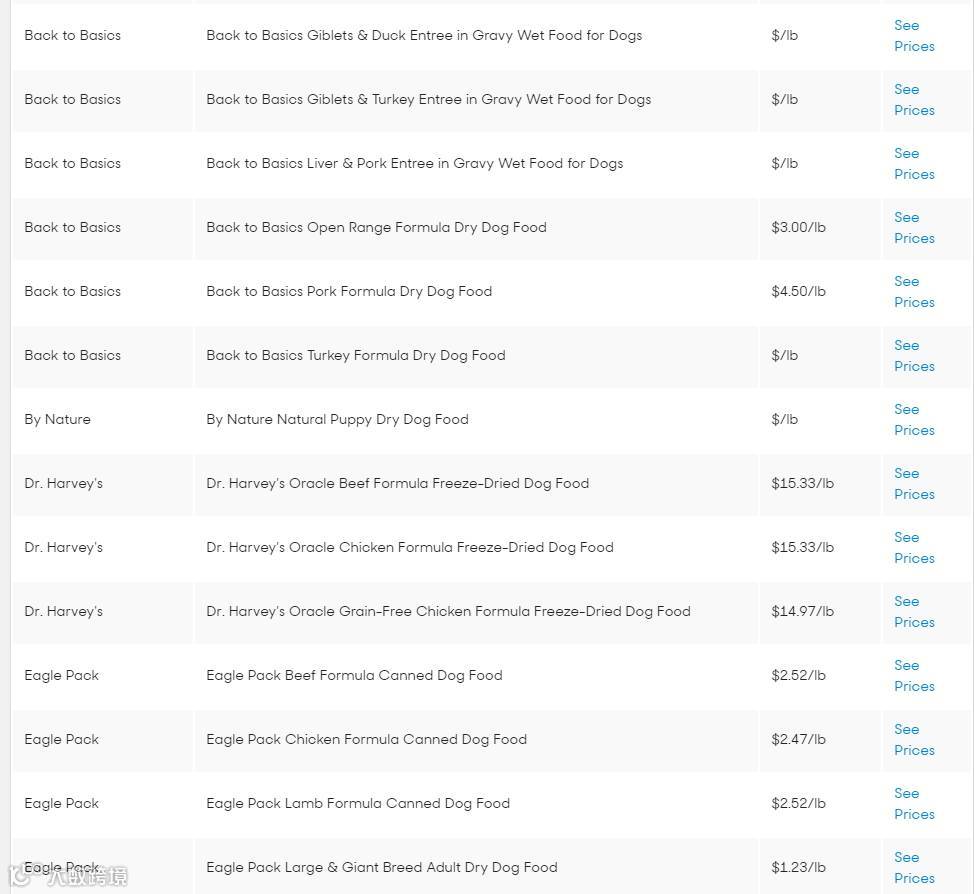Select Dr. Harvey's Oracle Beef Formula product name

pyautogui.click(x=398, y=483)
